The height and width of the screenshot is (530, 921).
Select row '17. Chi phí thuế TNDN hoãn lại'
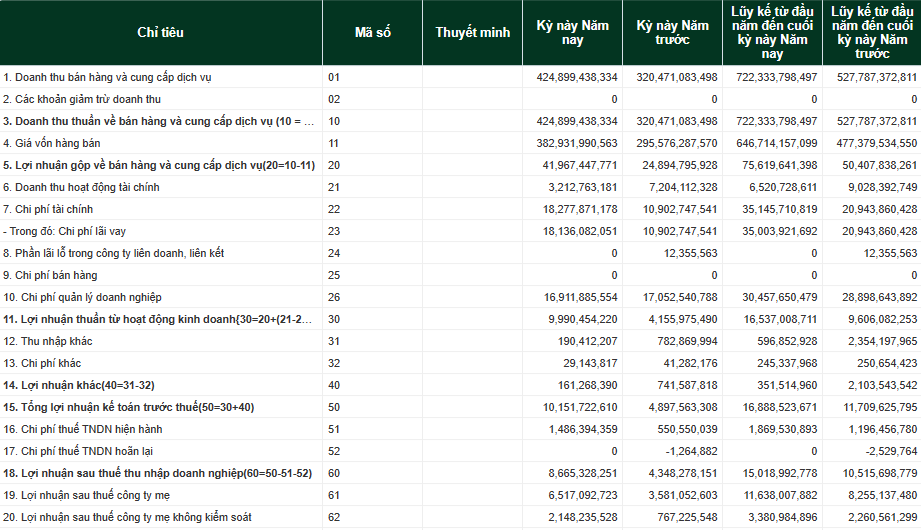[x=460, y=451]
